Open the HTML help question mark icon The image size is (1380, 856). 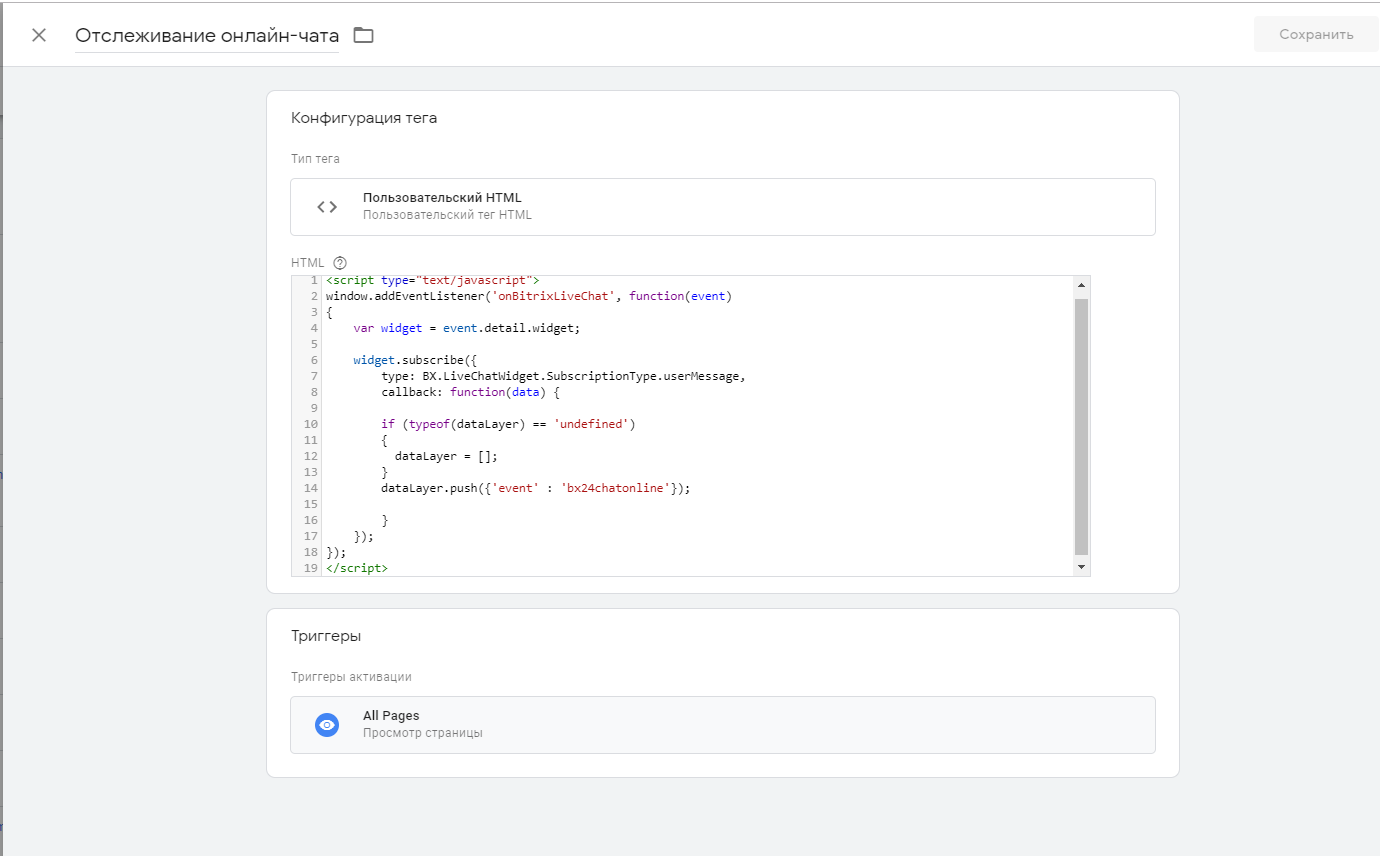pyautogui.click(x=339, y=263)
